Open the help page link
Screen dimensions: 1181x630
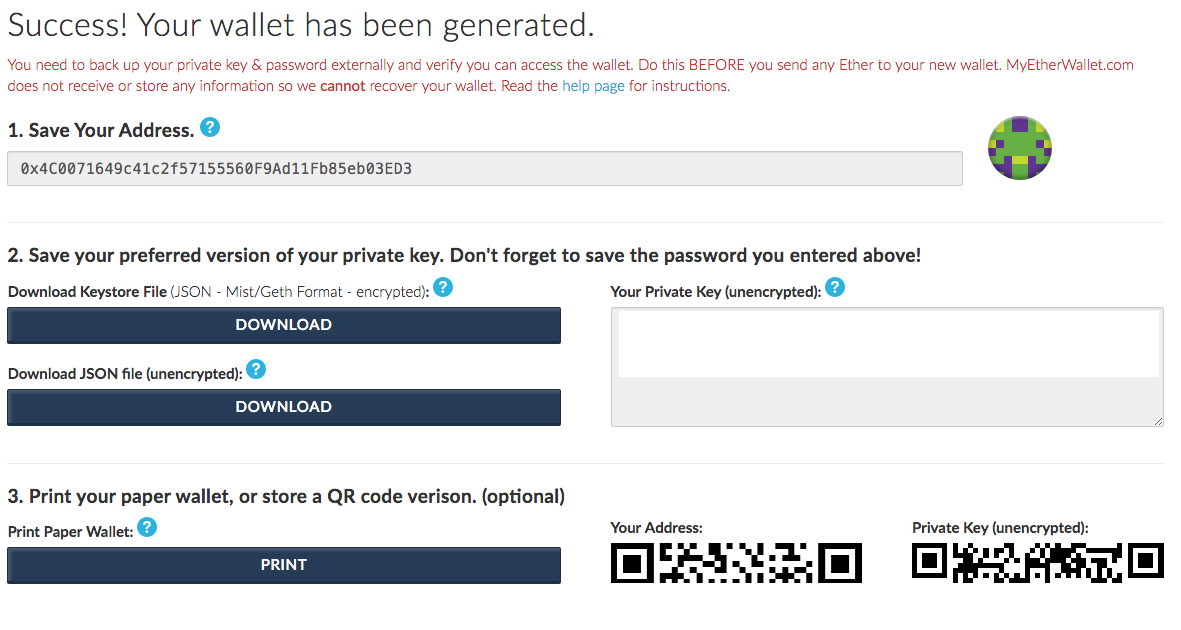click(x=594, y=86)
